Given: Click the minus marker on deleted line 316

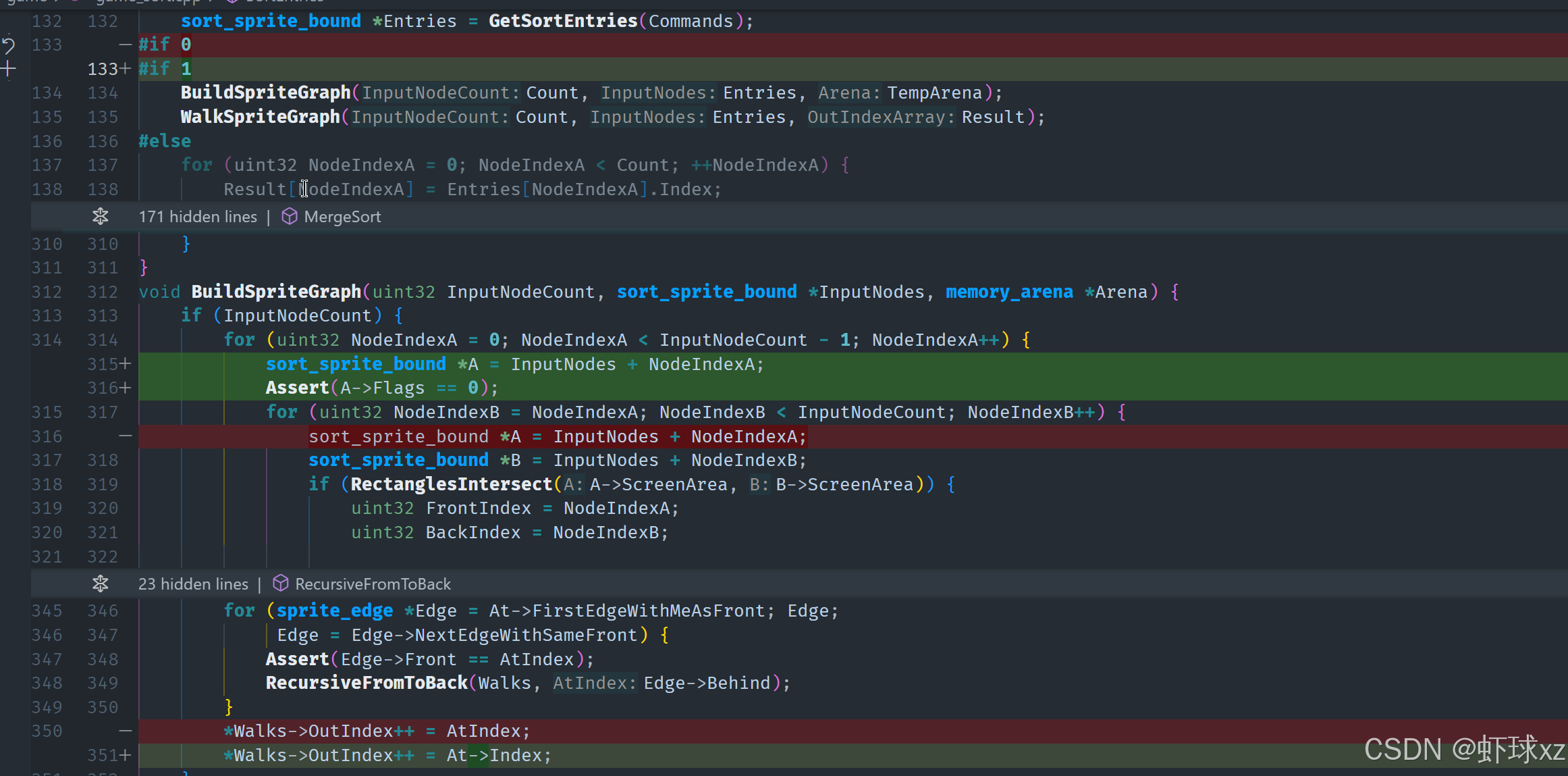Looking at the screenshot, I should tap(126, 436).
